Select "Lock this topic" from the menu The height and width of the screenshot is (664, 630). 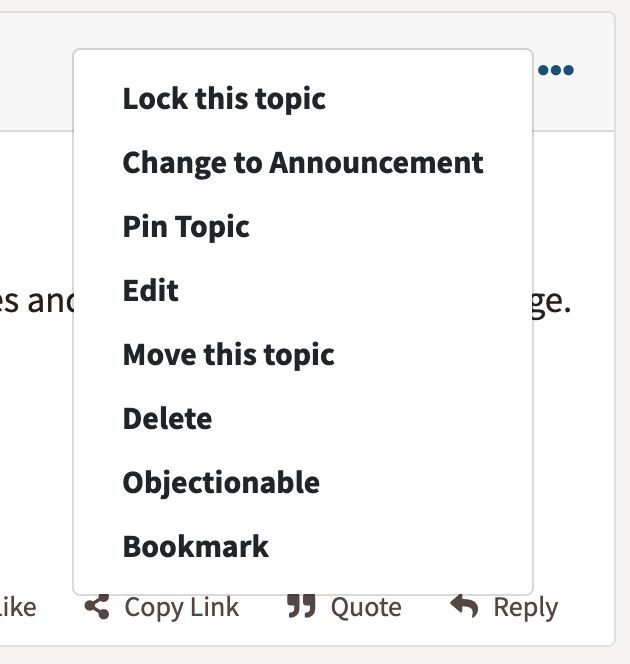click(224, 99)
